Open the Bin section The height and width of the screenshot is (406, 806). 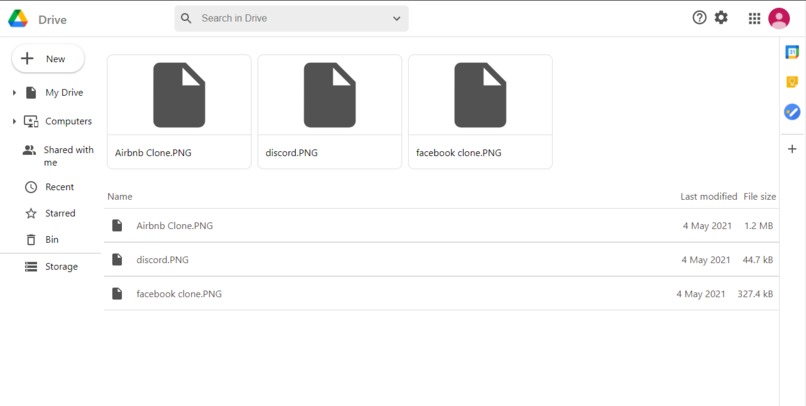click(x=52, y=239)
